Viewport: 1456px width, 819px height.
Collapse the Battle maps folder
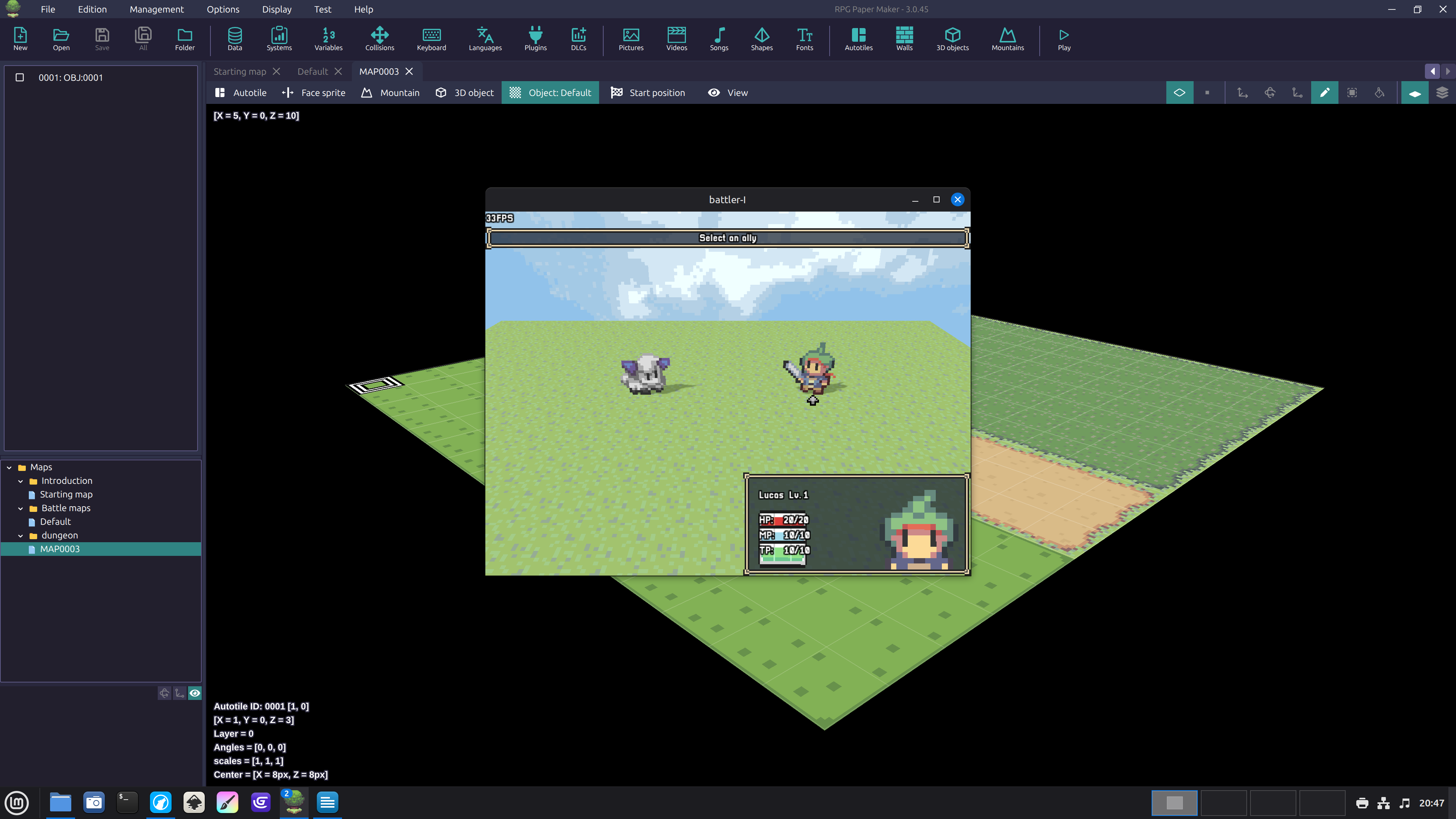[x=20, y=509]
